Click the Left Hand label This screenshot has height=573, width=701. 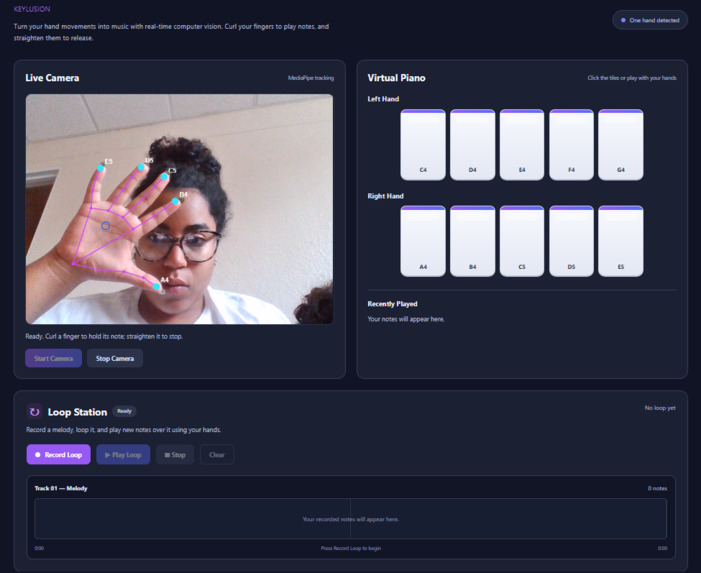383,99
